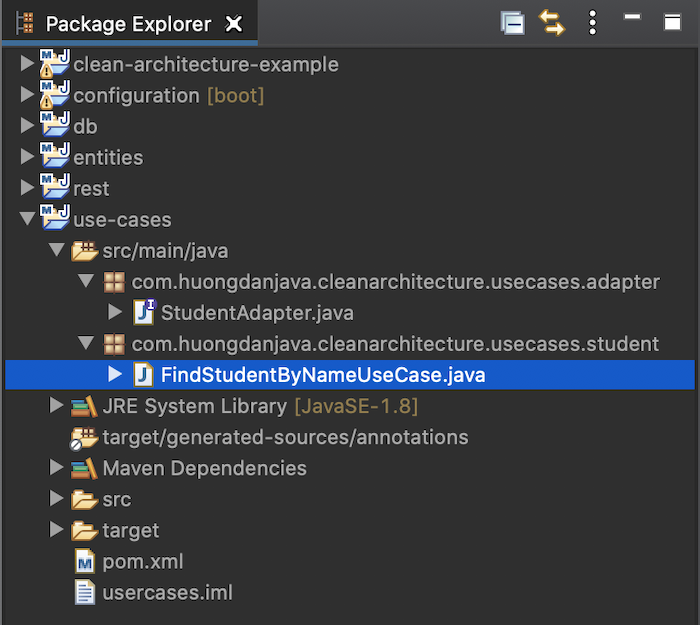
Task: Toggle Link with Editor arrows icon
Action: [552, 23]
